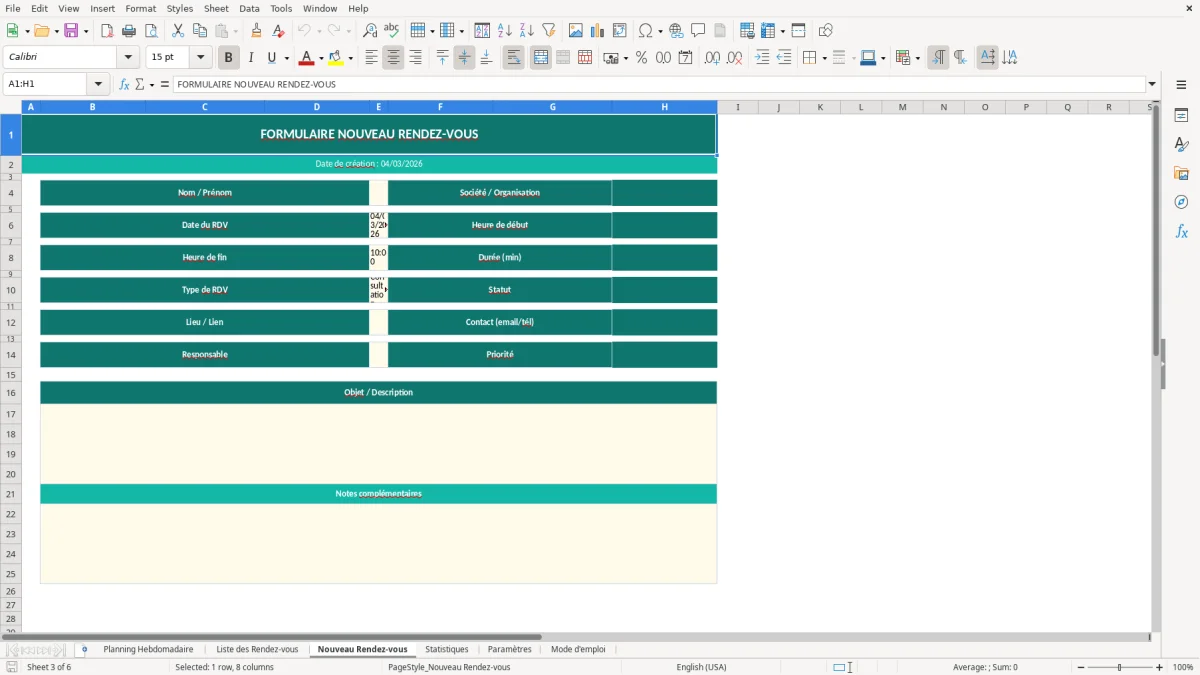Sort ascending with A-Z icon
The height and width of the screenshot is (675, 1200).
(x=505, y=31)
